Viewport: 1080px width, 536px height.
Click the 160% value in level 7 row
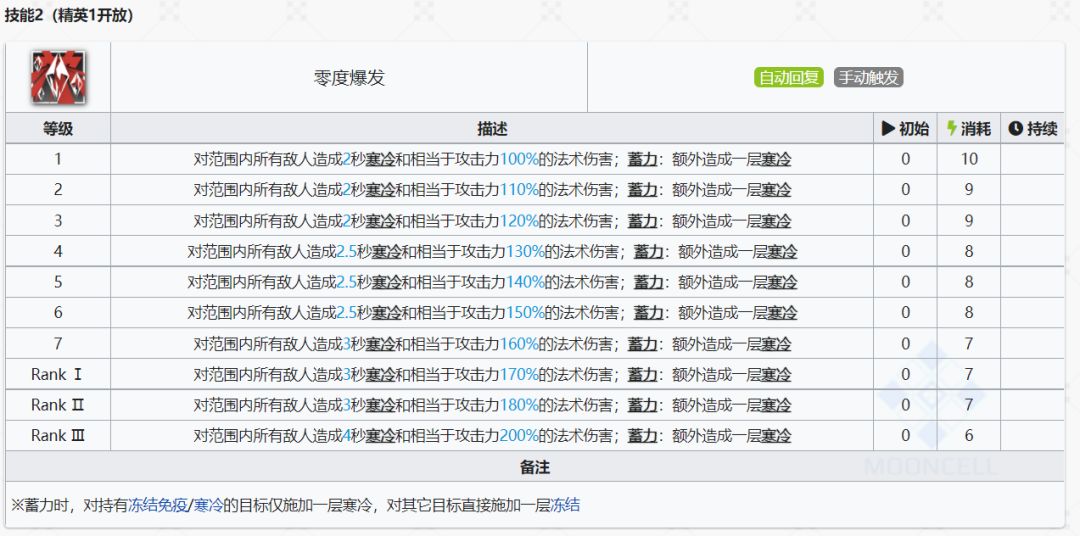(x=519, y=344)
